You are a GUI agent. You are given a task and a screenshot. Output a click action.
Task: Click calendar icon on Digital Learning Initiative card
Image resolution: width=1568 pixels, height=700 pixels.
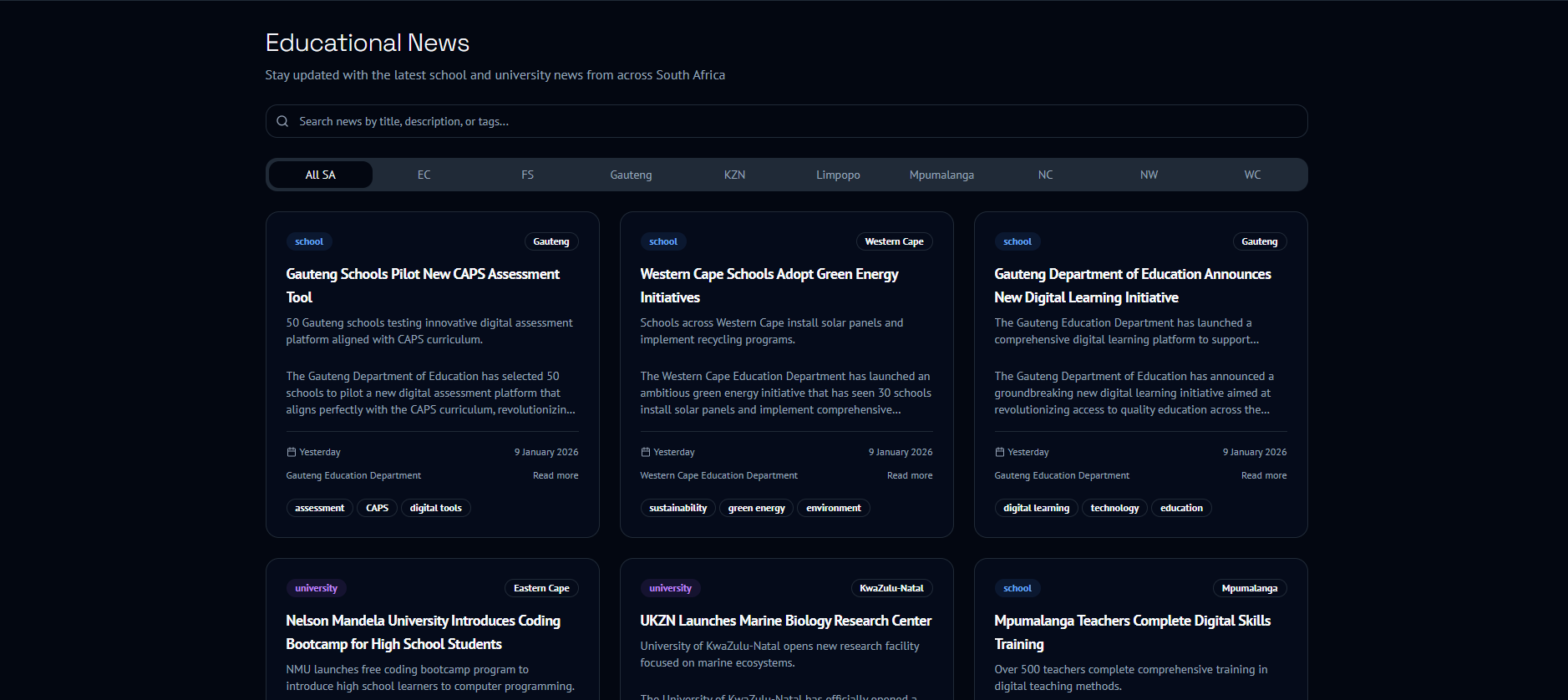pyautogui.click(x=1000, y=452)
